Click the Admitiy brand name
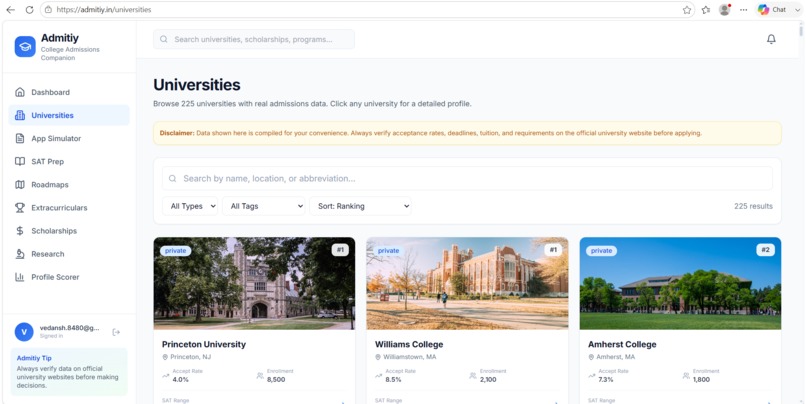Screen dimensions: 806x404 (60, 38)
